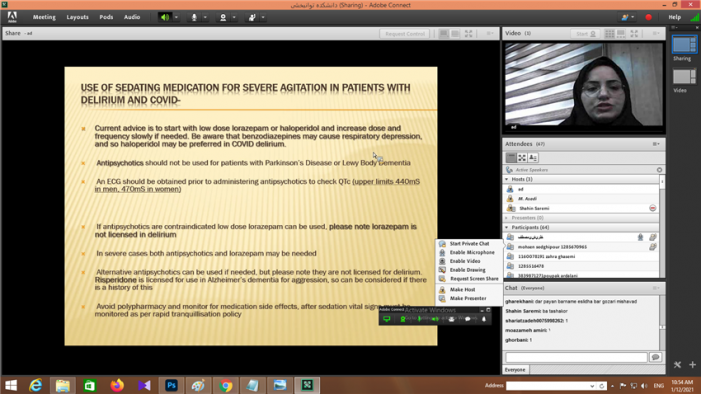Open the webcam options dropdown arrow
Image resolution: width=701 pixels, height=394 pixels.
coord(234,17)
